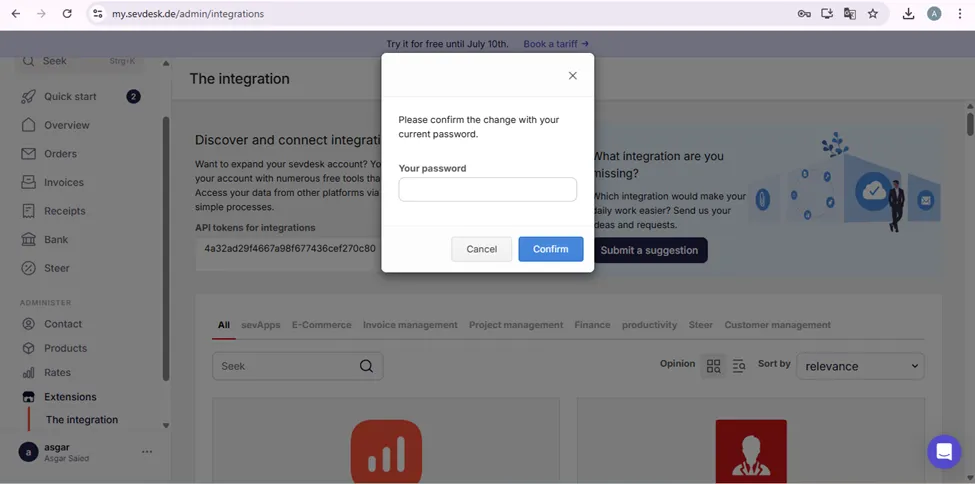Switch to the sevApps tab
Image resolution: width=975 pixels, height=484 pixels.
(x=261, y=325)
